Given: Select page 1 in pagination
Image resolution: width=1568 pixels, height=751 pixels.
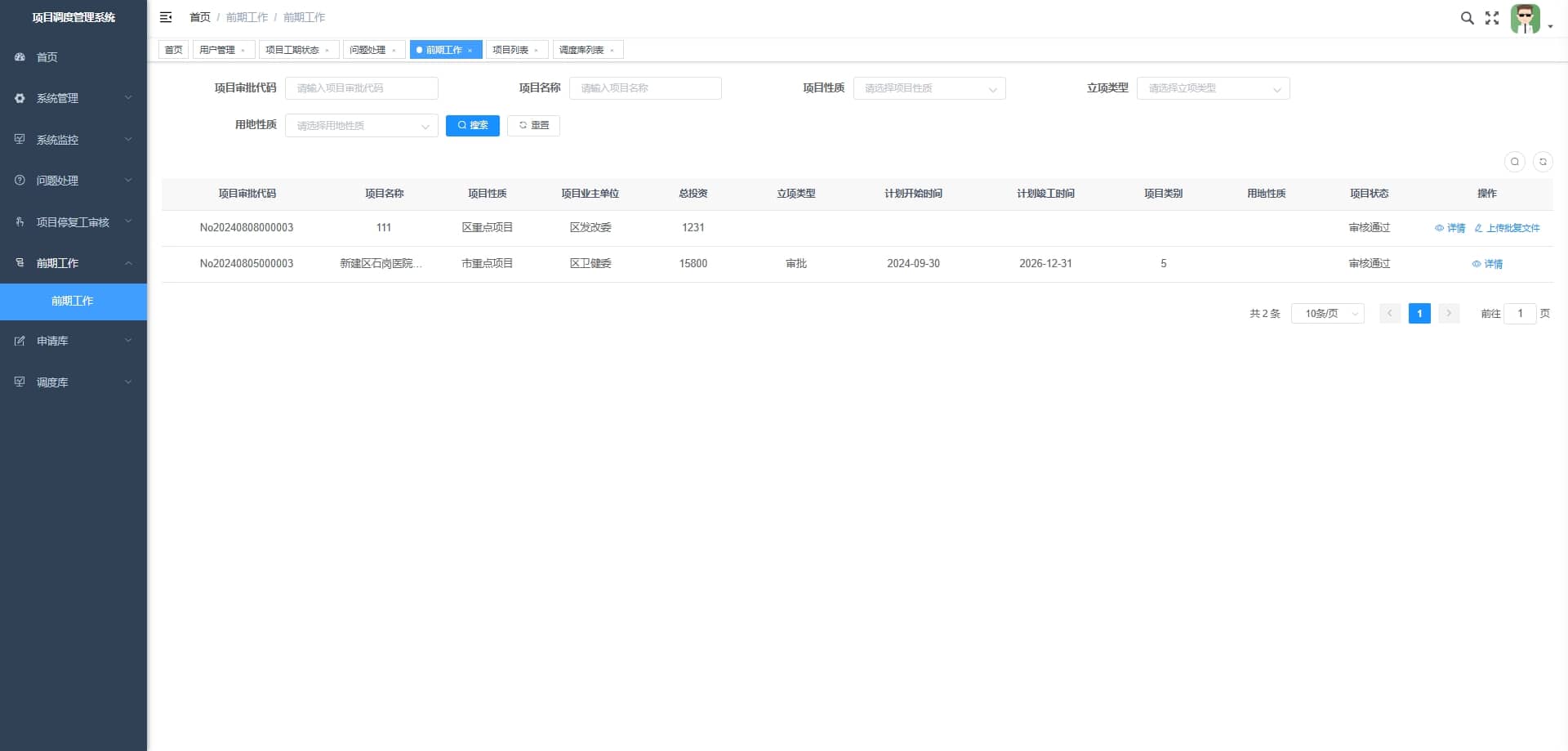Looking at the screenshot, I should [x=1419, y=314].
